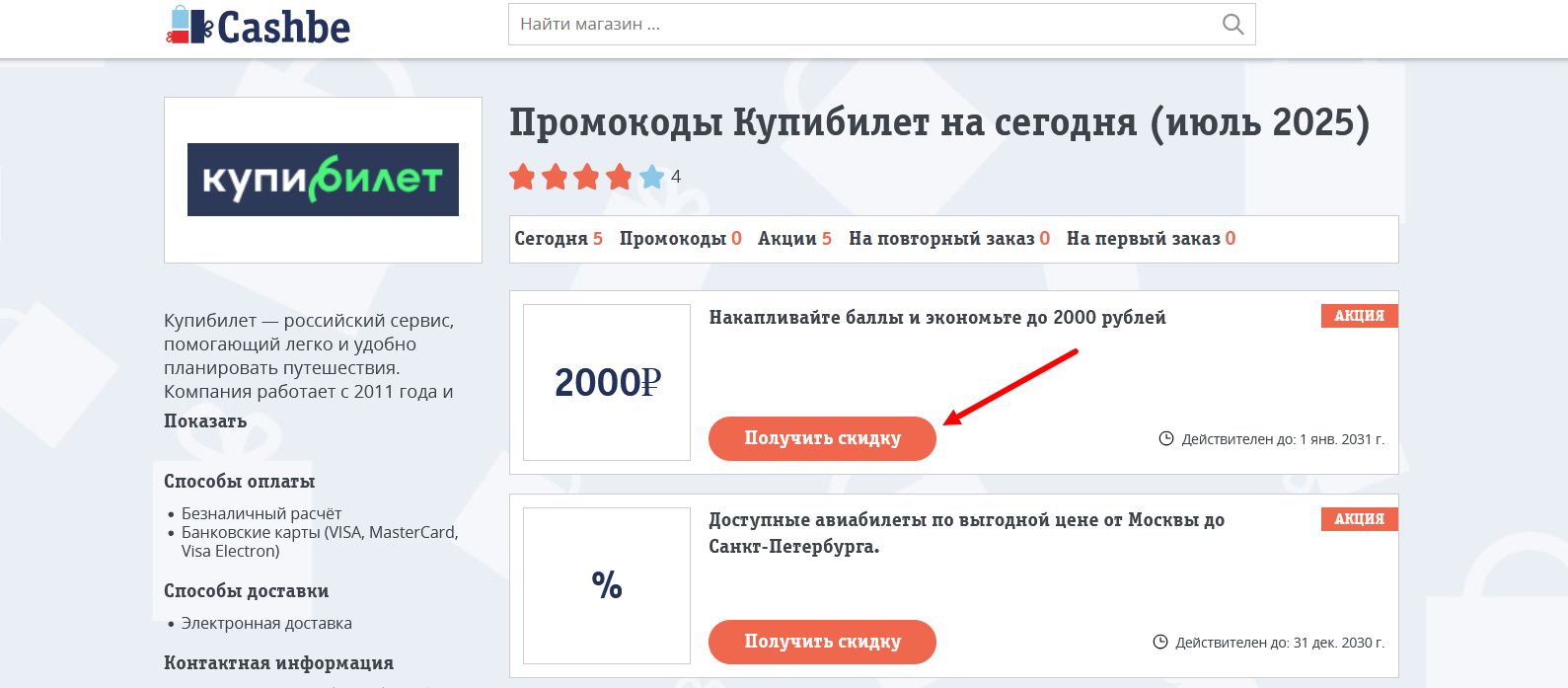Click clock icon beside 31 дек. 2030 date
This screenshot has height=688, width=1568.
[x=1160, y=642]
